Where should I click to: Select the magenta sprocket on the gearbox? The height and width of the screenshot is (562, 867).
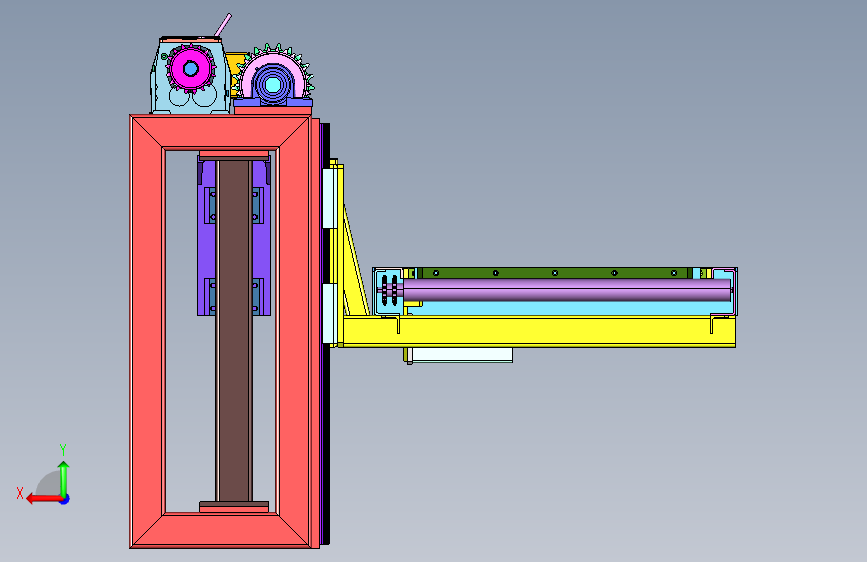(191, 69)
